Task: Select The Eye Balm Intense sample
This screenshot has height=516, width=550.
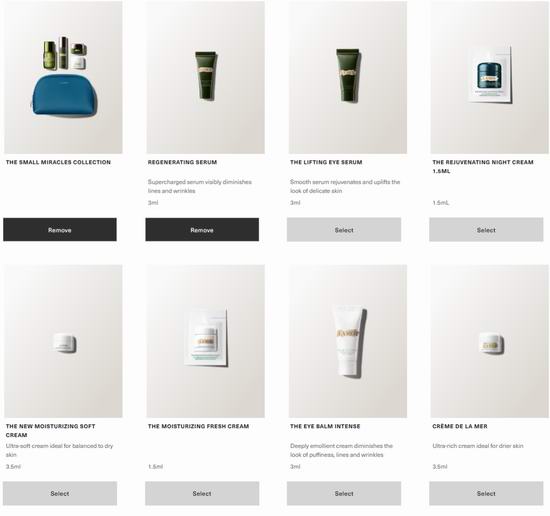Action: (x=344, y=493)
